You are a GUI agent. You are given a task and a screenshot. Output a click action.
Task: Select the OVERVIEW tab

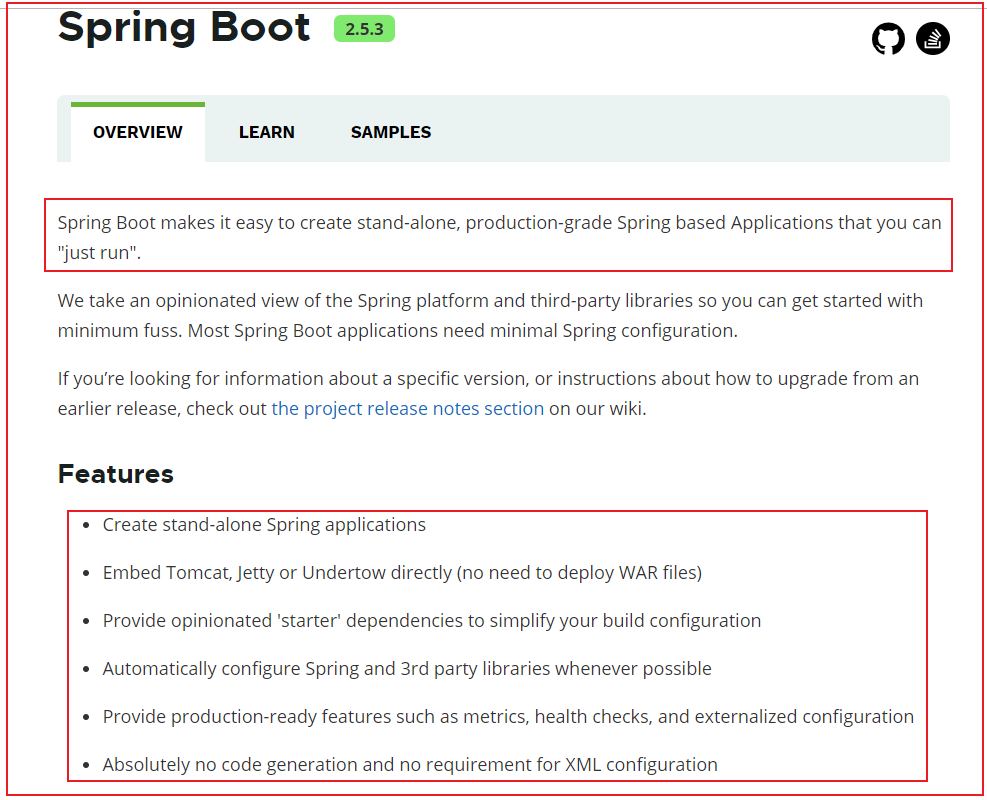138,132
